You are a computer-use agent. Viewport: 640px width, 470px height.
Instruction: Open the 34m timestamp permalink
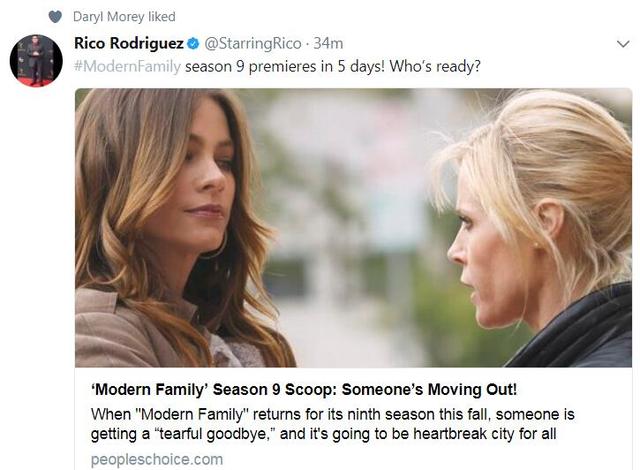coord(328,43)
